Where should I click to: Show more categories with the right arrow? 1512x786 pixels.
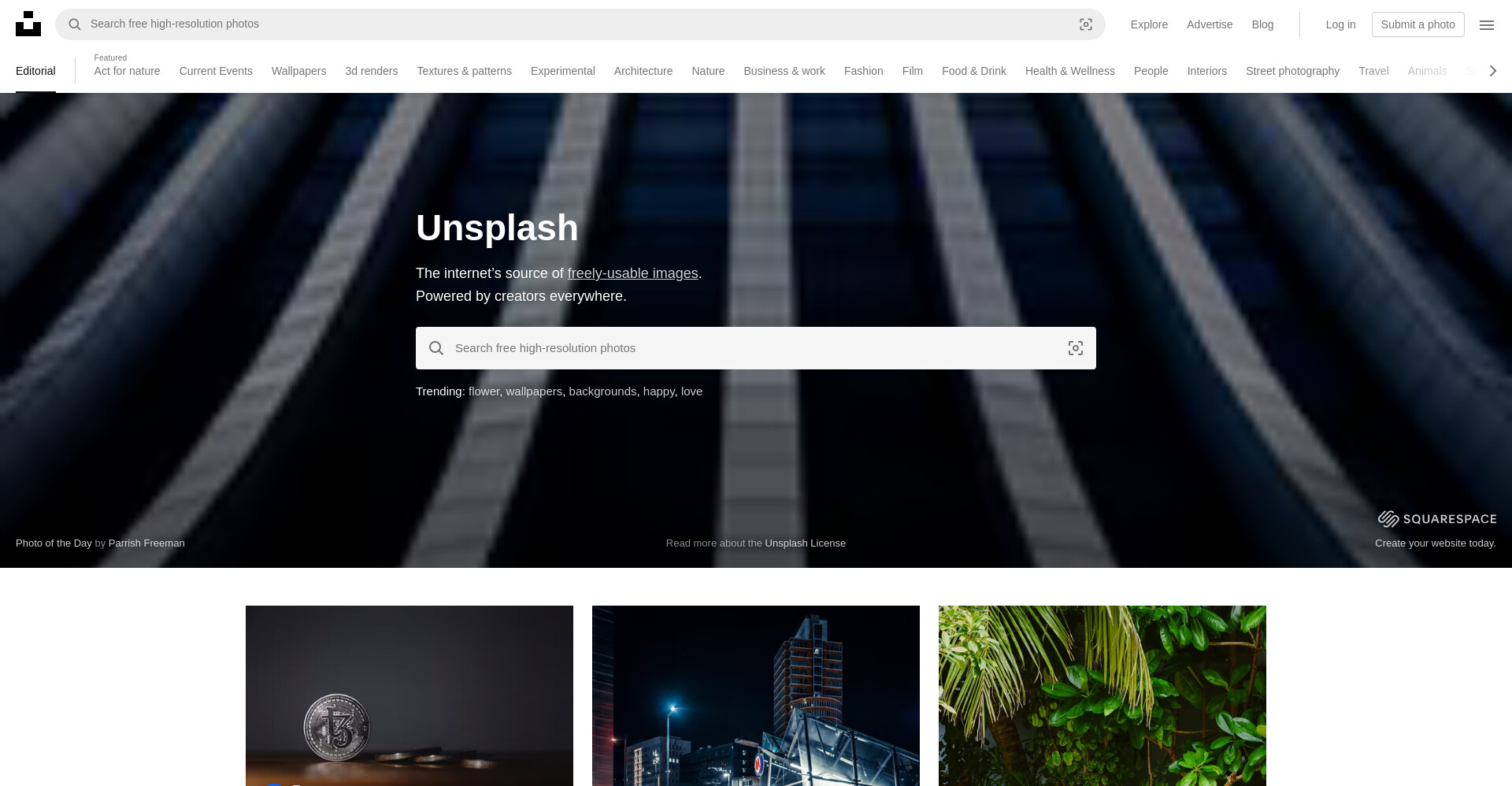1492,71
